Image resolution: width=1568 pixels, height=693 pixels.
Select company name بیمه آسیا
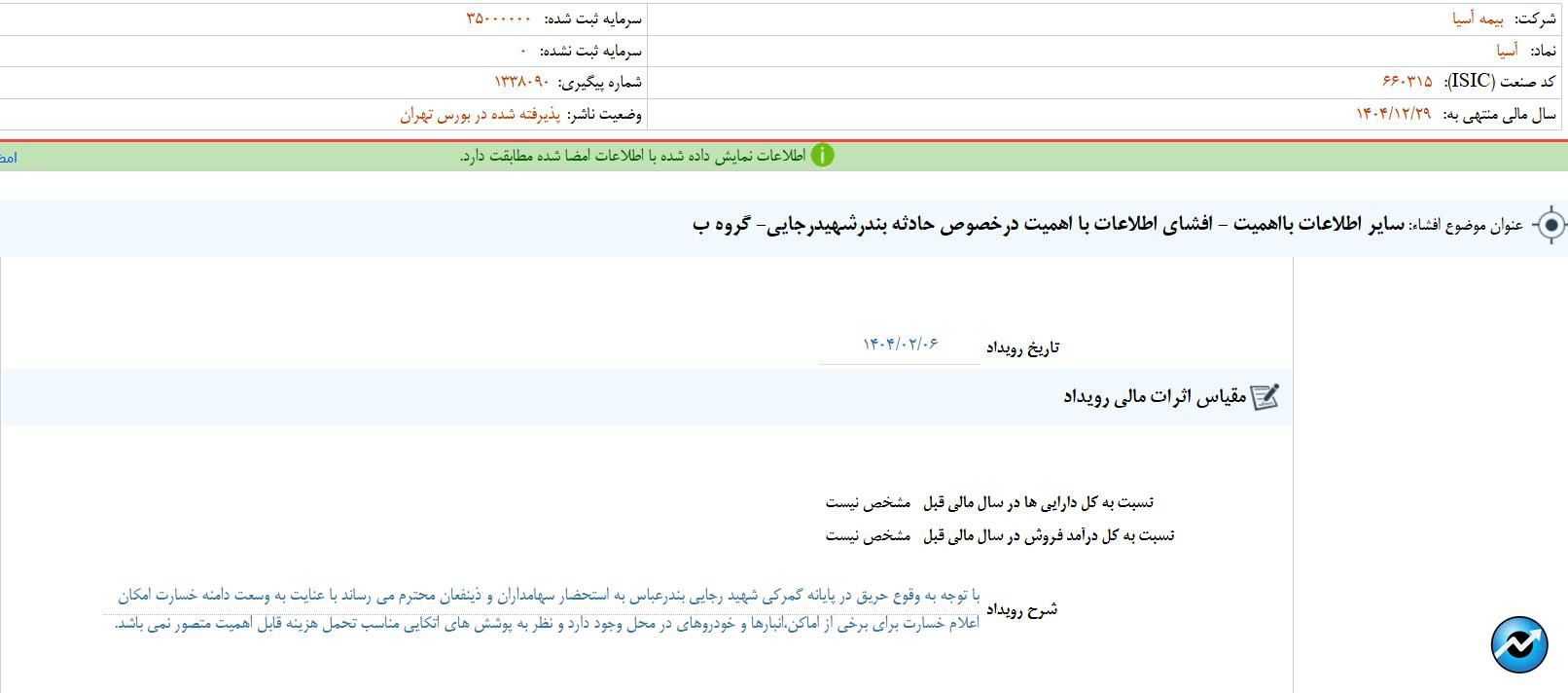click(x=1477, y=18)
